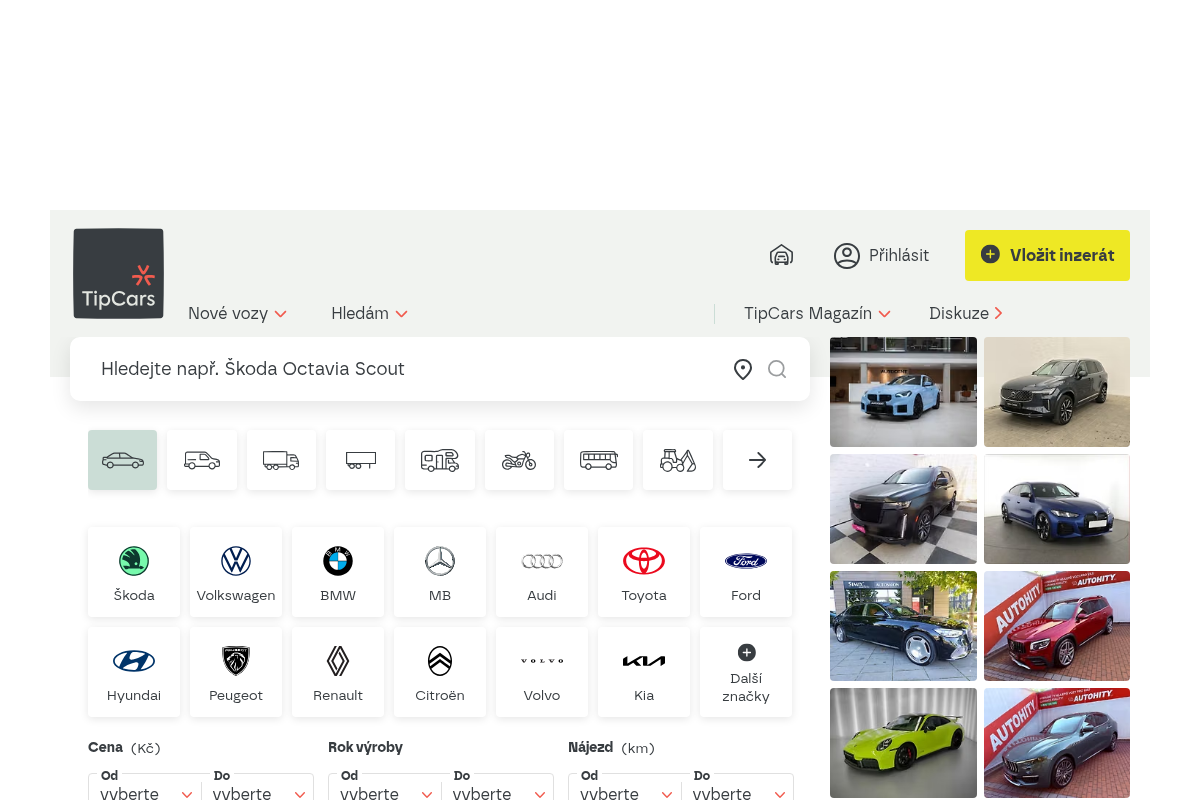Select the trailer category icon
This screenshot has height=800, width=1200.
pyautogui.click(x=361, y=460)
